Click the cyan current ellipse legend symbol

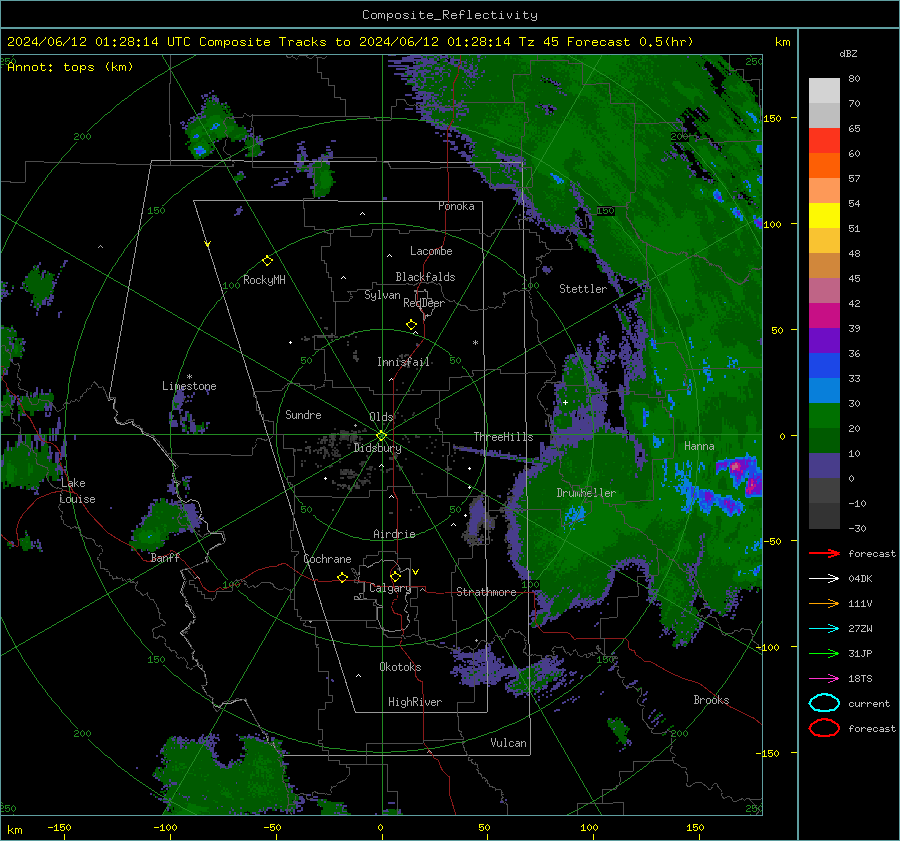tap(824, 703)
